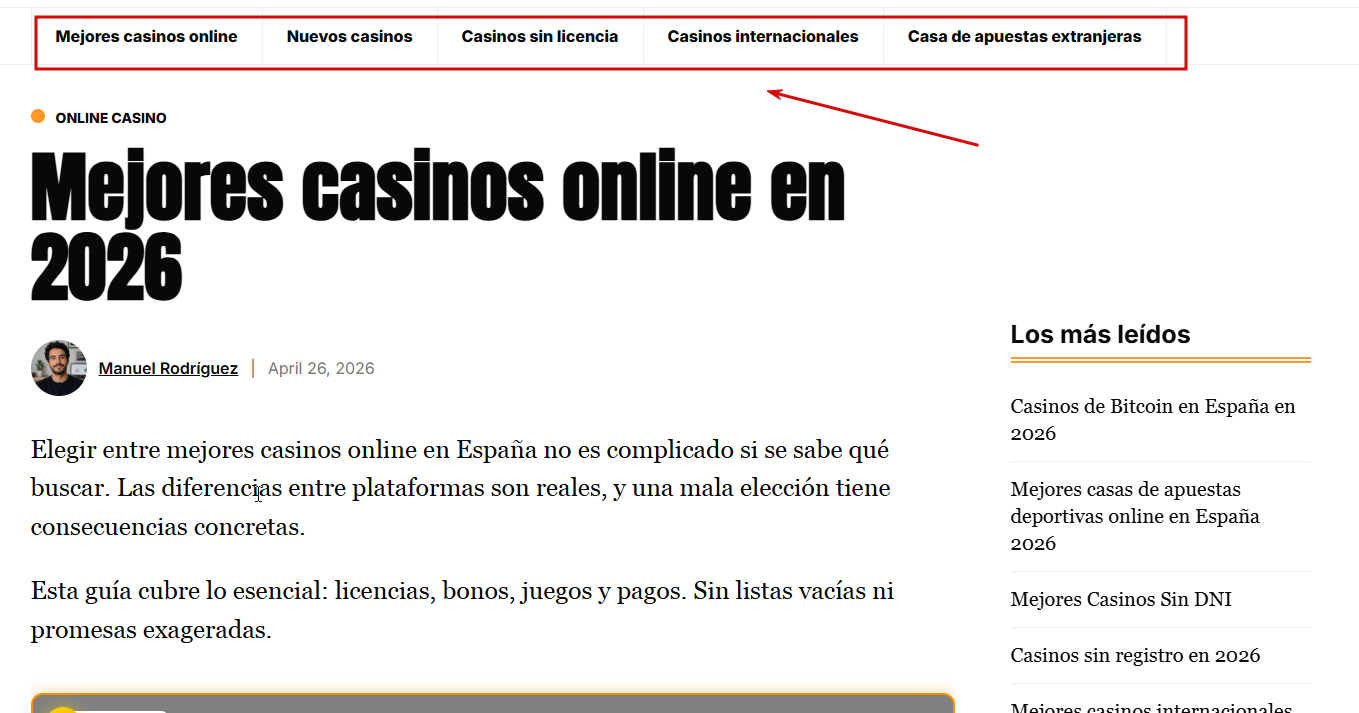
Task: Open the Mejores Casinos Sin DNI article
Action: pyautogui.click(x=1121, y=599)
